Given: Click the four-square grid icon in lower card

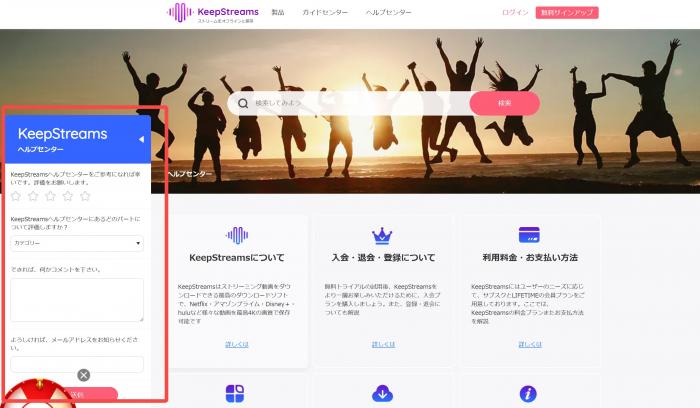Looking at the screenshot, I should 235,394.
